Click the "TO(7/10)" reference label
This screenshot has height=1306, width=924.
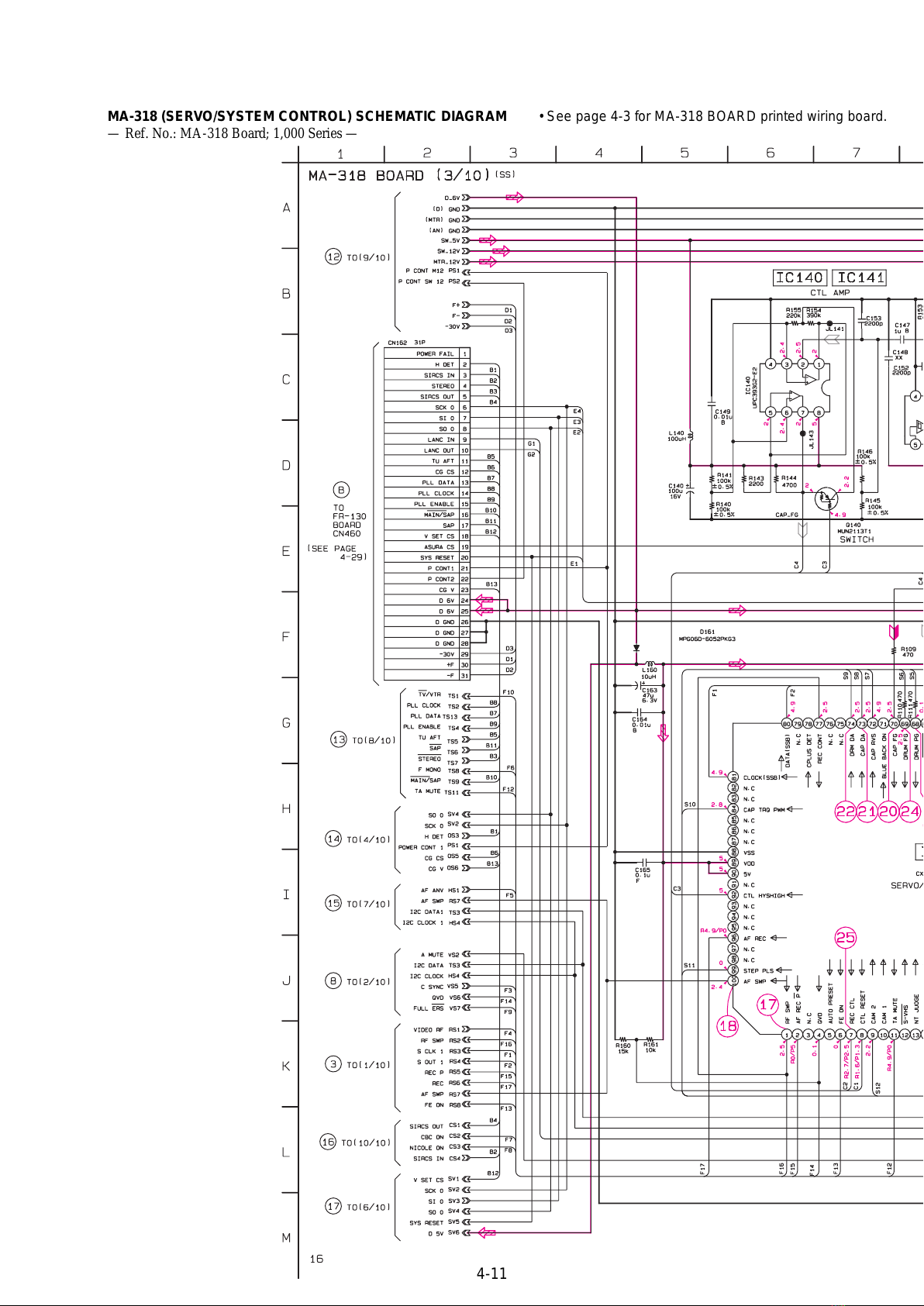(x=368, y=904)
